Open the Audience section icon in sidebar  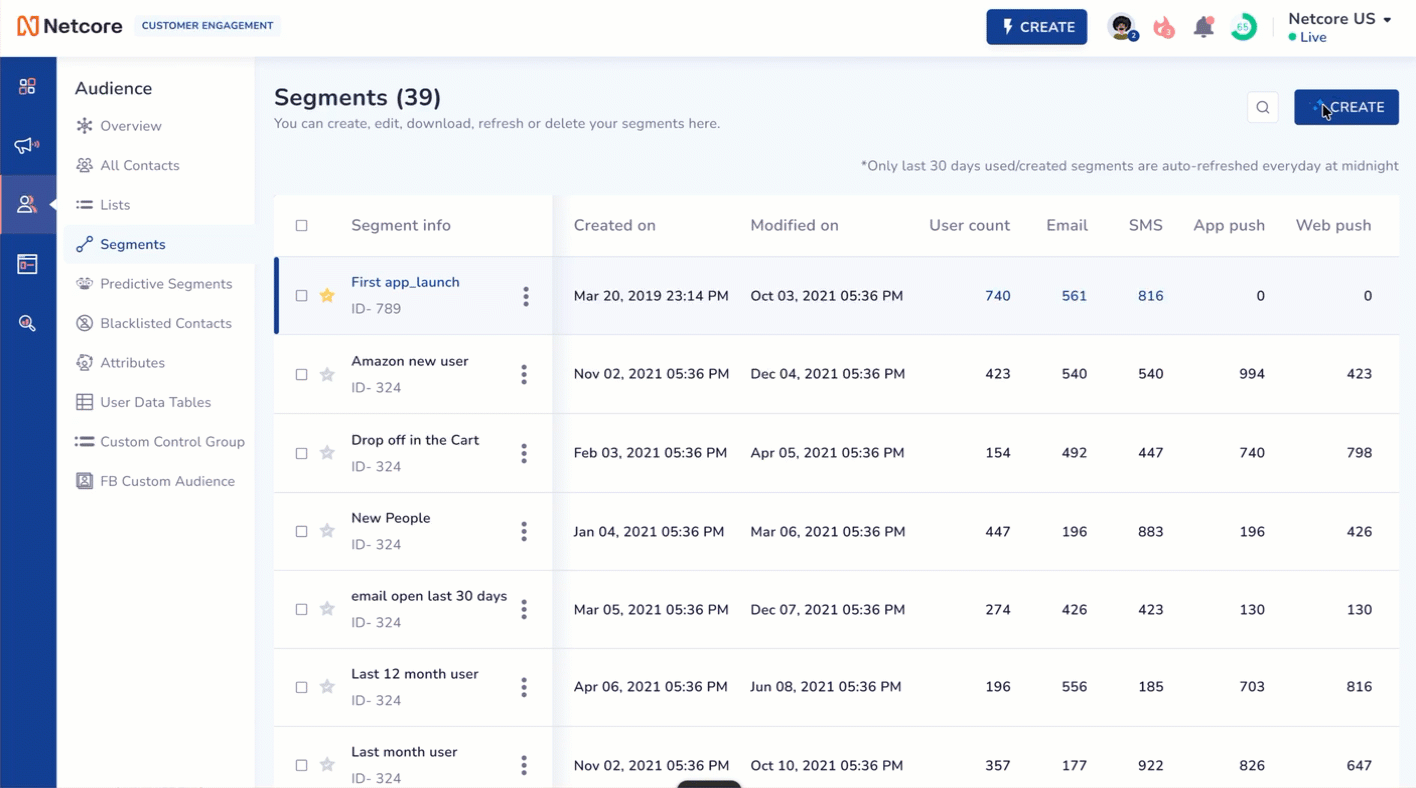click(28, 204)
